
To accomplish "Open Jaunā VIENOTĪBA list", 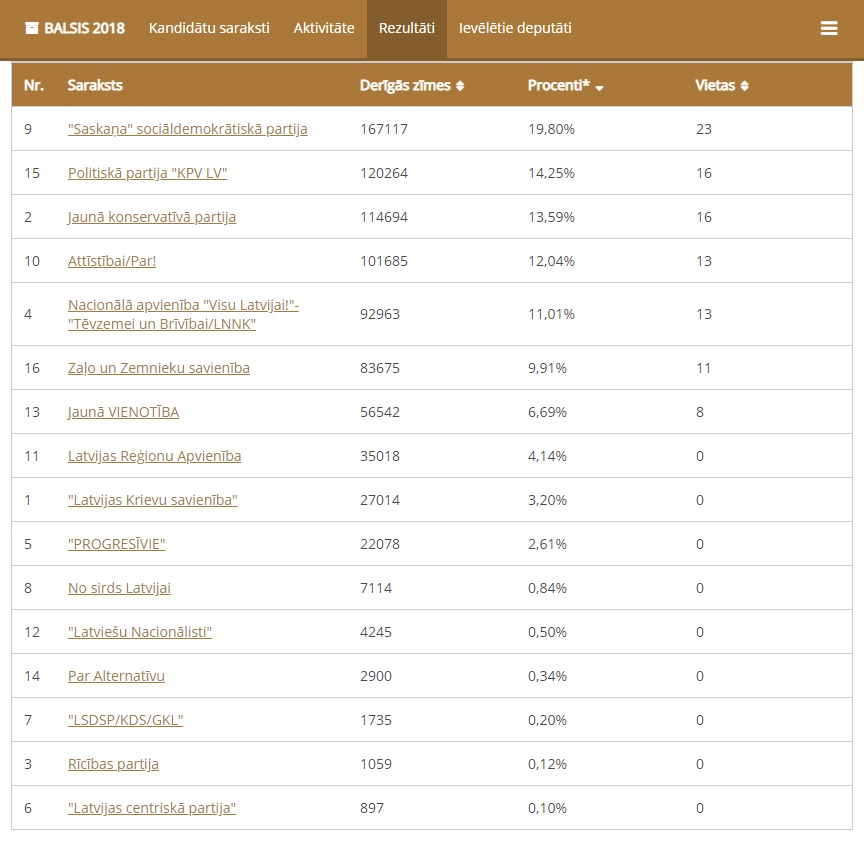I will point(123,412).
